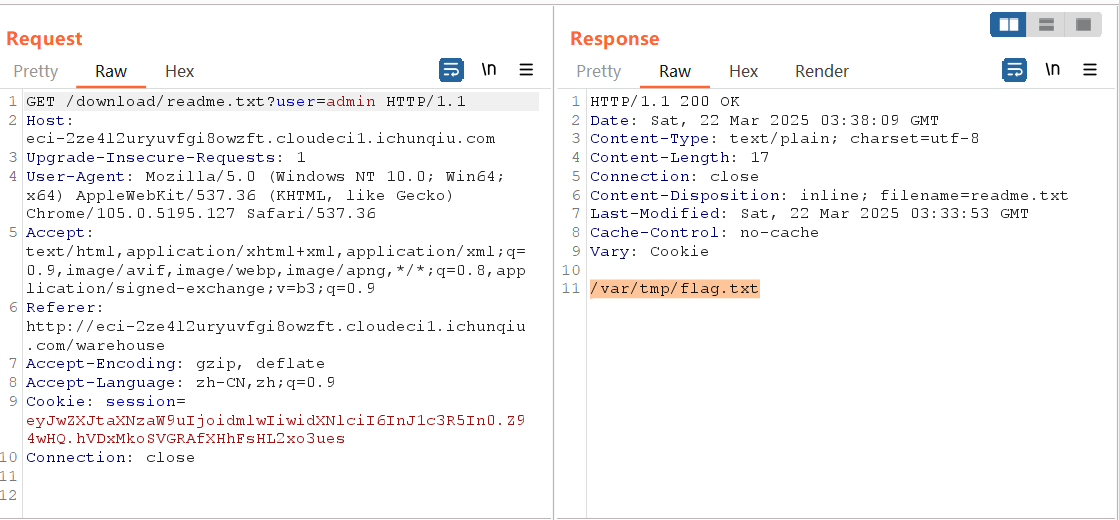Show non-printable characters in Response panel
The image size is (1119, 520).
click(1052, 70)
